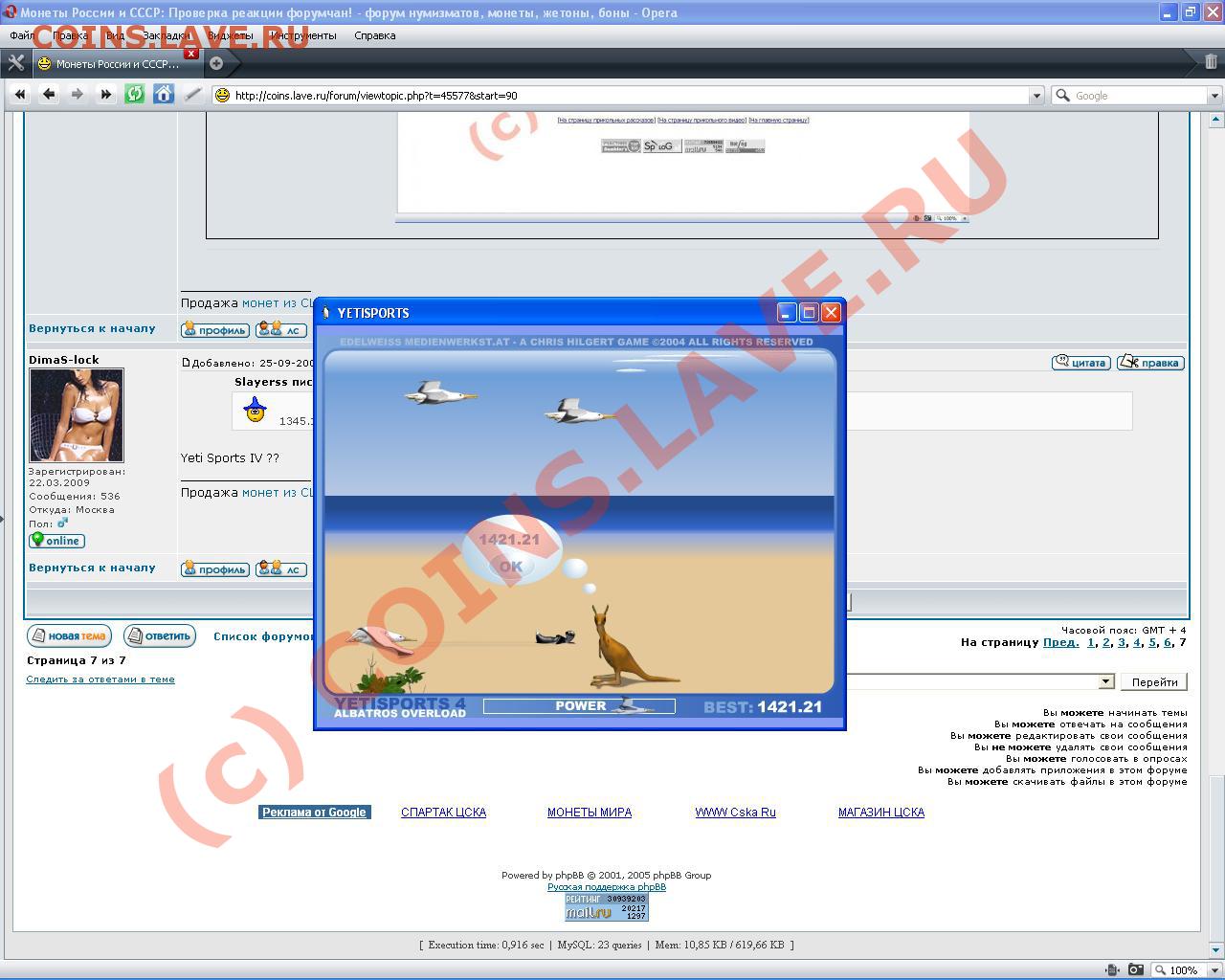The image size is (1225, 980).
Task: Expand the forum jump dropdown
Action: tap(1106, 681)
